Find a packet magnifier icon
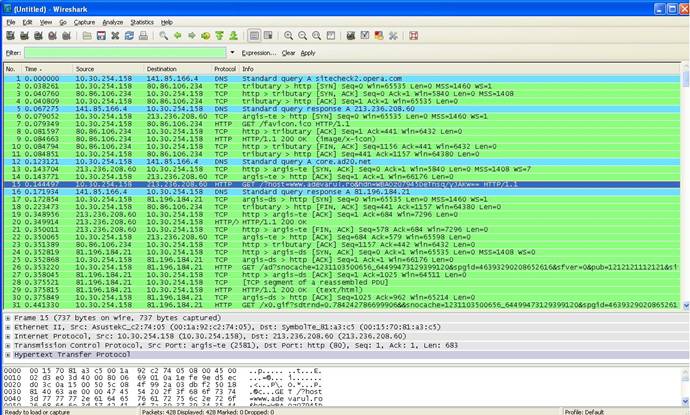 [x=164, y=36]
